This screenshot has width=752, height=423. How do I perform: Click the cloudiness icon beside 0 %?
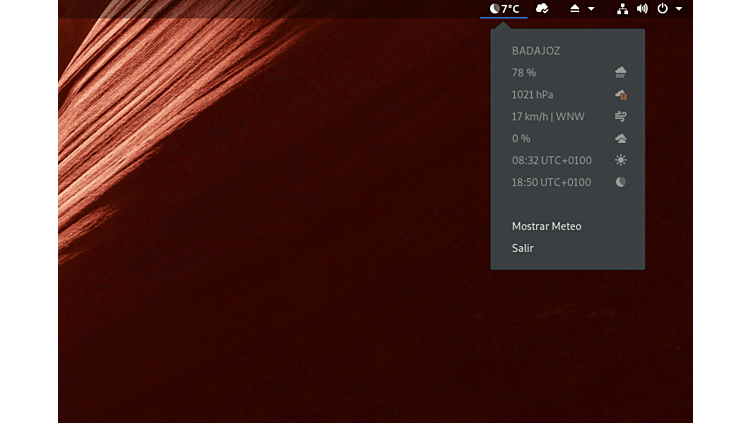pos(621,138)
